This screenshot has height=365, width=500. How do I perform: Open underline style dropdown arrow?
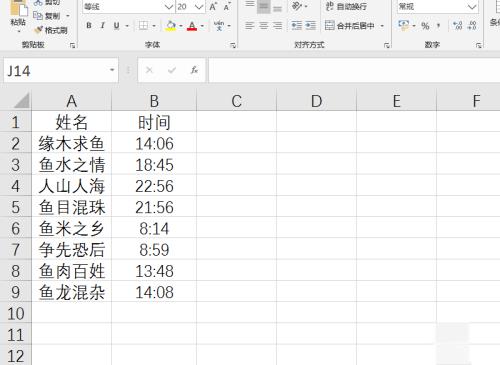pyautogui.click(x=127, y=26)
